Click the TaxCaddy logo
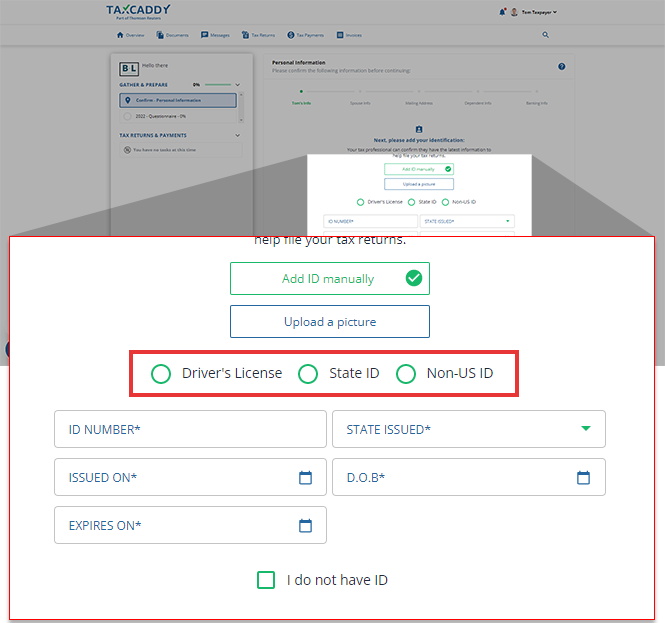This screenshot has width=665, height=623. click(x=138, y=12)
